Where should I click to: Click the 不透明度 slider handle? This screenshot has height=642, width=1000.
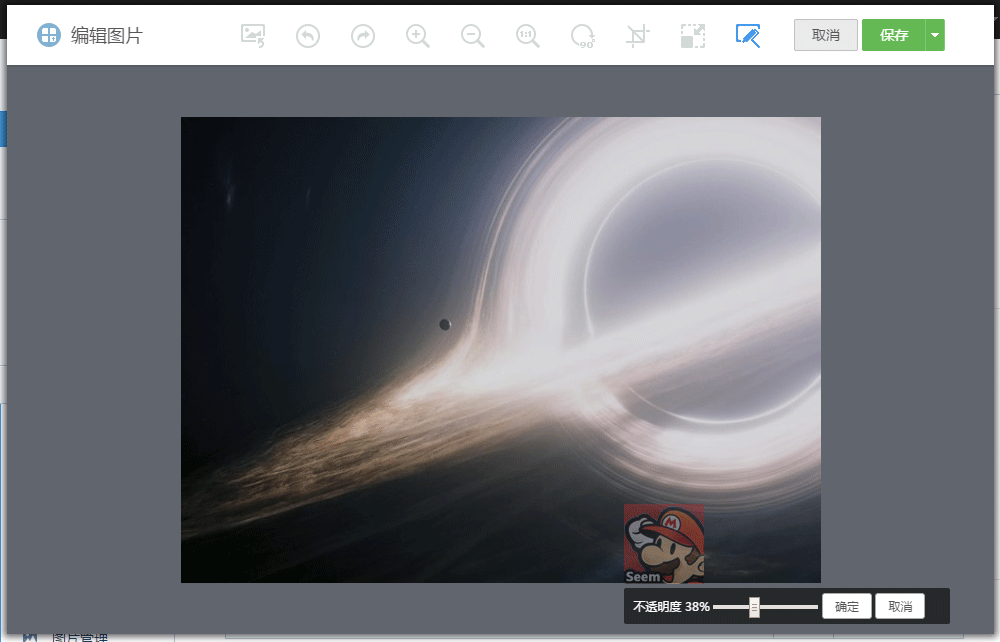754,607
